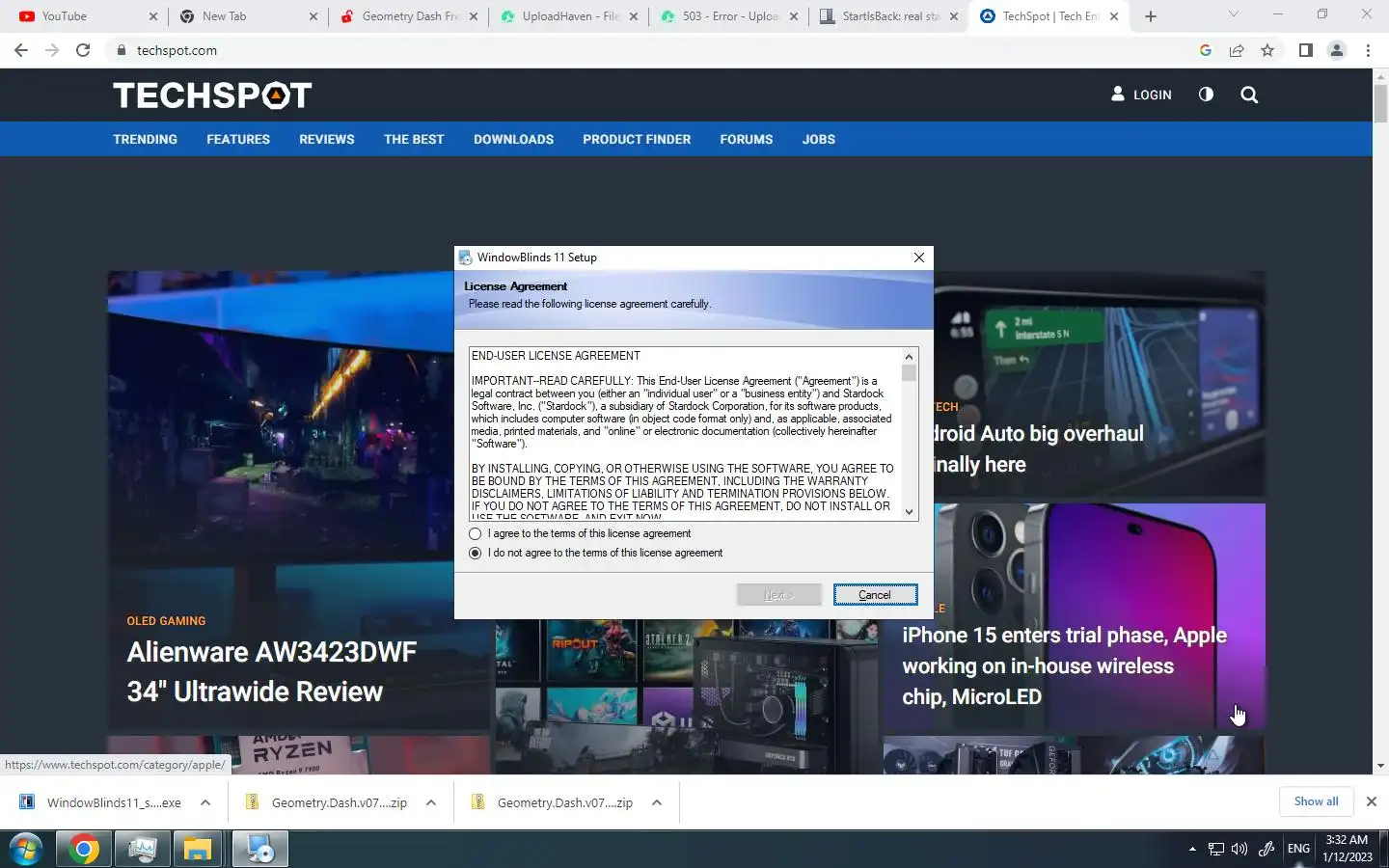
Task: Open THE BEST in TechSpot nav
Action: tap(414, 139)
